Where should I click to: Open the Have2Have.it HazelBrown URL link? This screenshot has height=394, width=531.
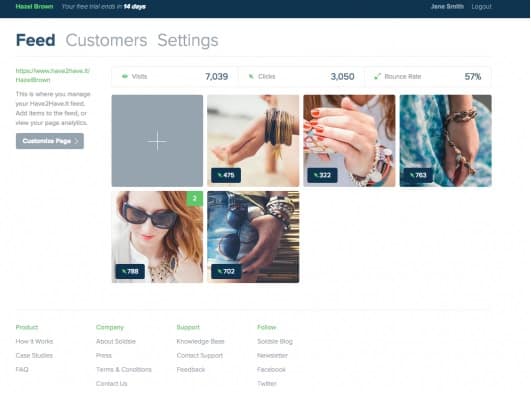[52, 75]
